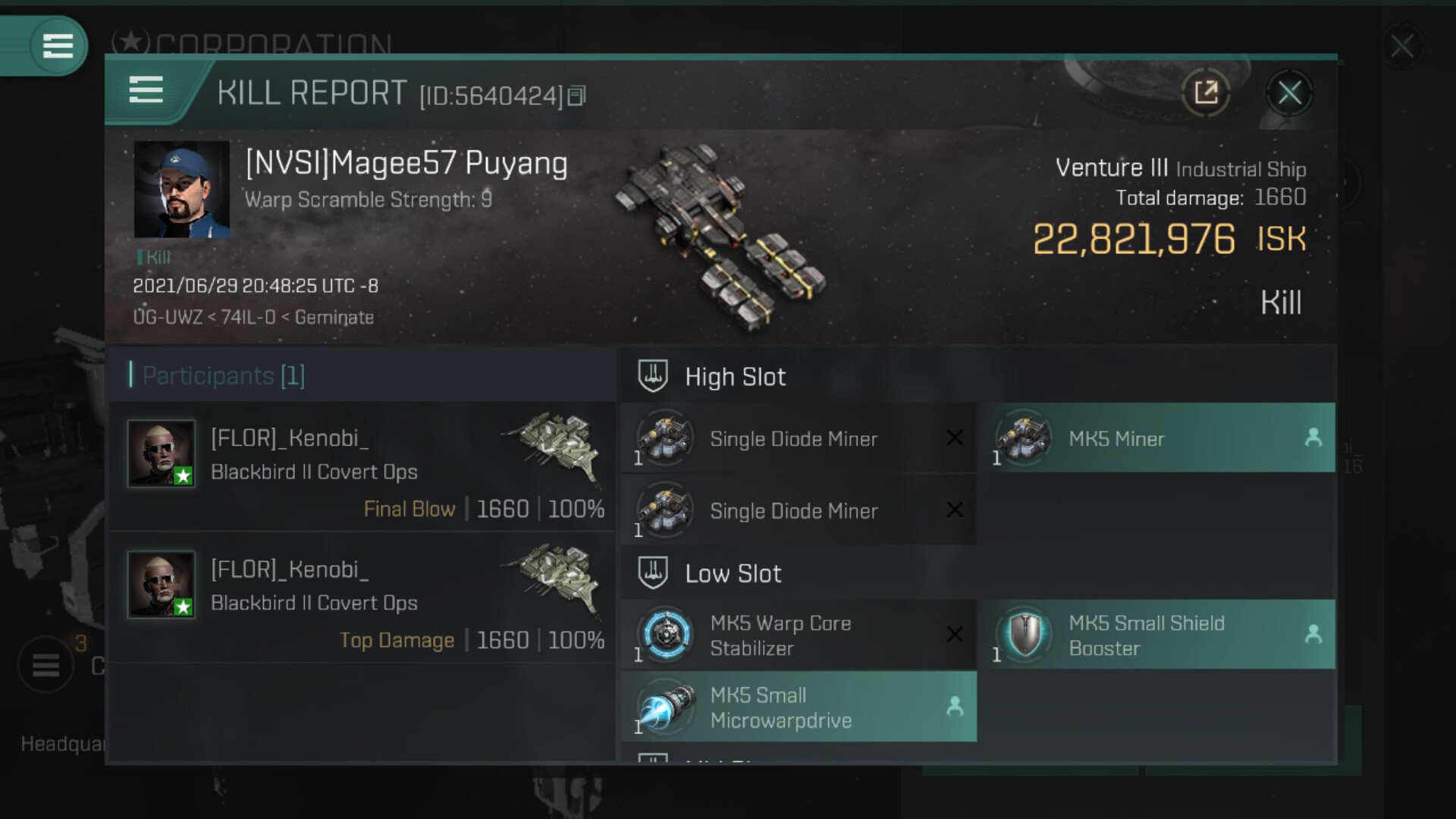Open the main menu at top-left
The height and width of the screenshot is (819, 1456).
pyautogui.click(x=58, y=45)
